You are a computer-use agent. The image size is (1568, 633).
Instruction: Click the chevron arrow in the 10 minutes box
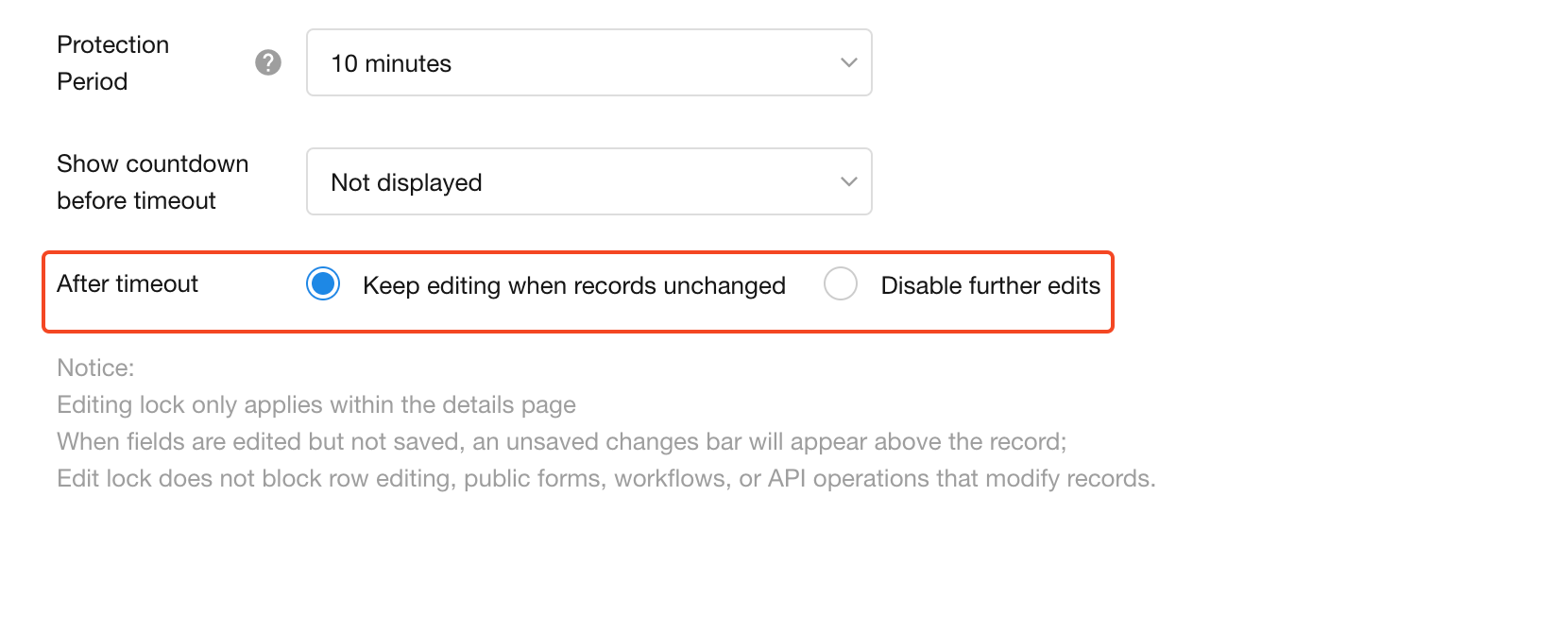click(x=848, y=62)
